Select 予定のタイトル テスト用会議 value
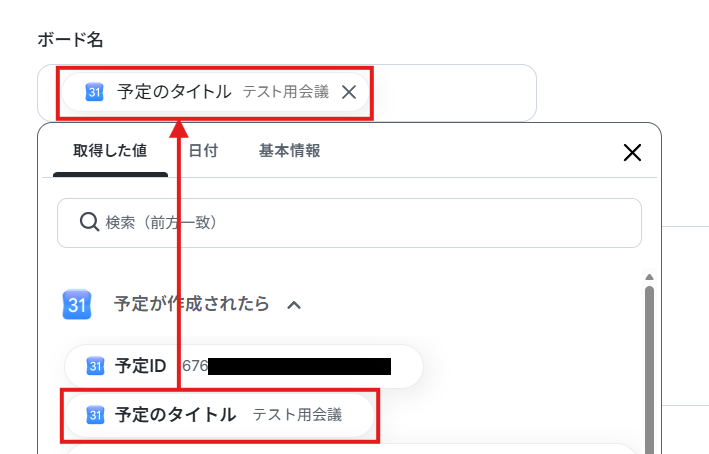The width and height of the screenshot is (709, 454). tap(220, 415)
